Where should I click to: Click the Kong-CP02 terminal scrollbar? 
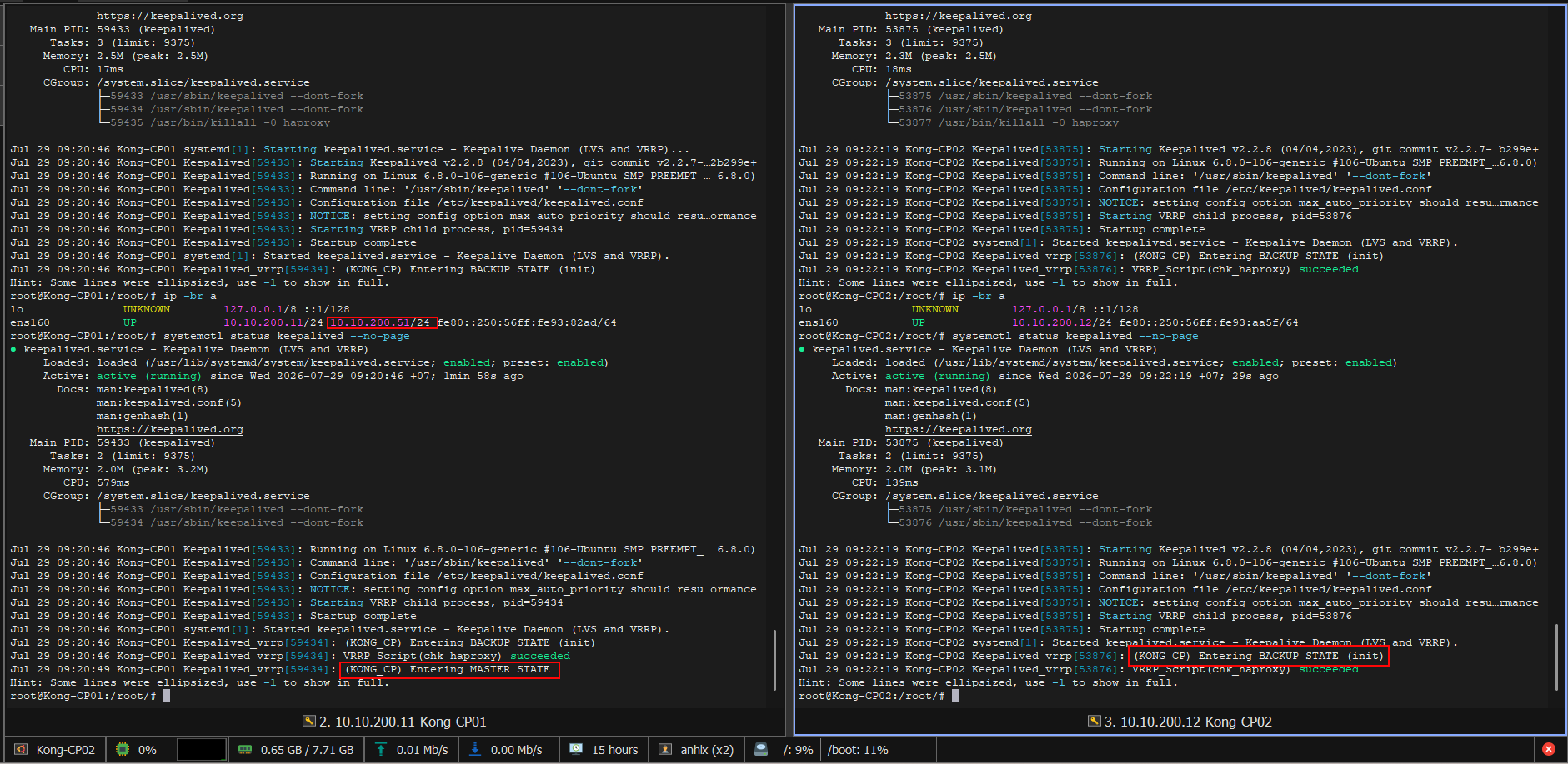1556,657
